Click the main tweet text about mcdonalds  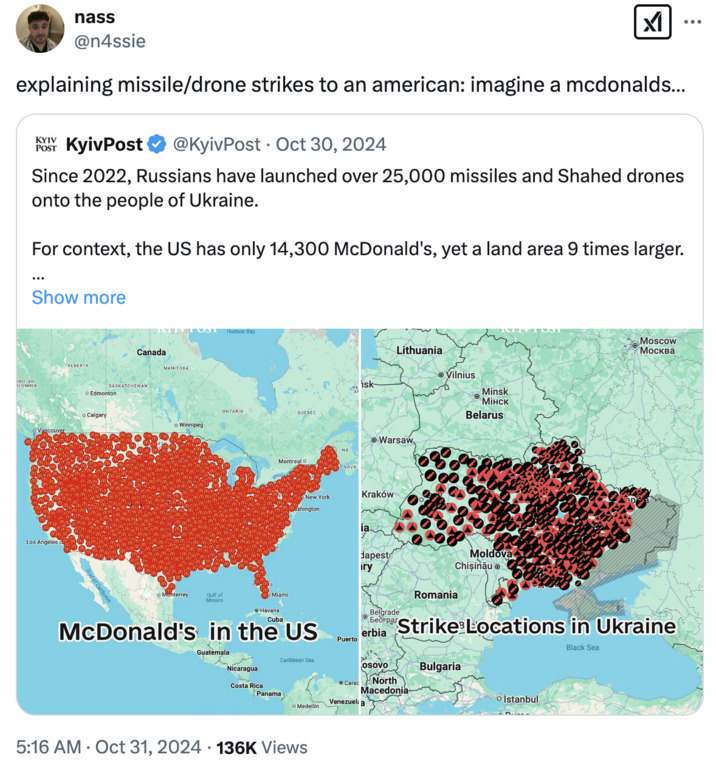[350, 82]
